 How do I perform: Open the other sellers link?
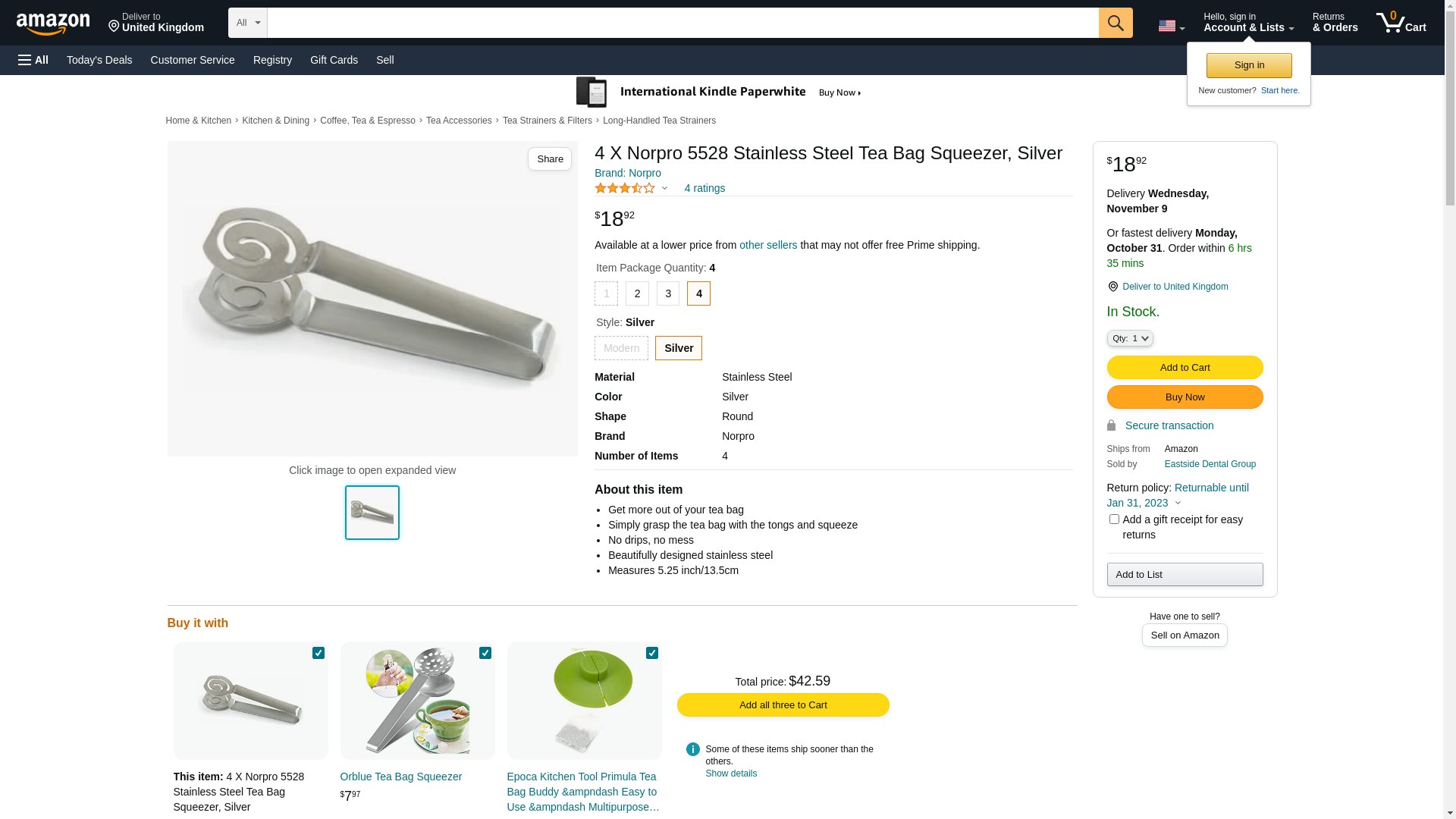[x=768, y=245]
